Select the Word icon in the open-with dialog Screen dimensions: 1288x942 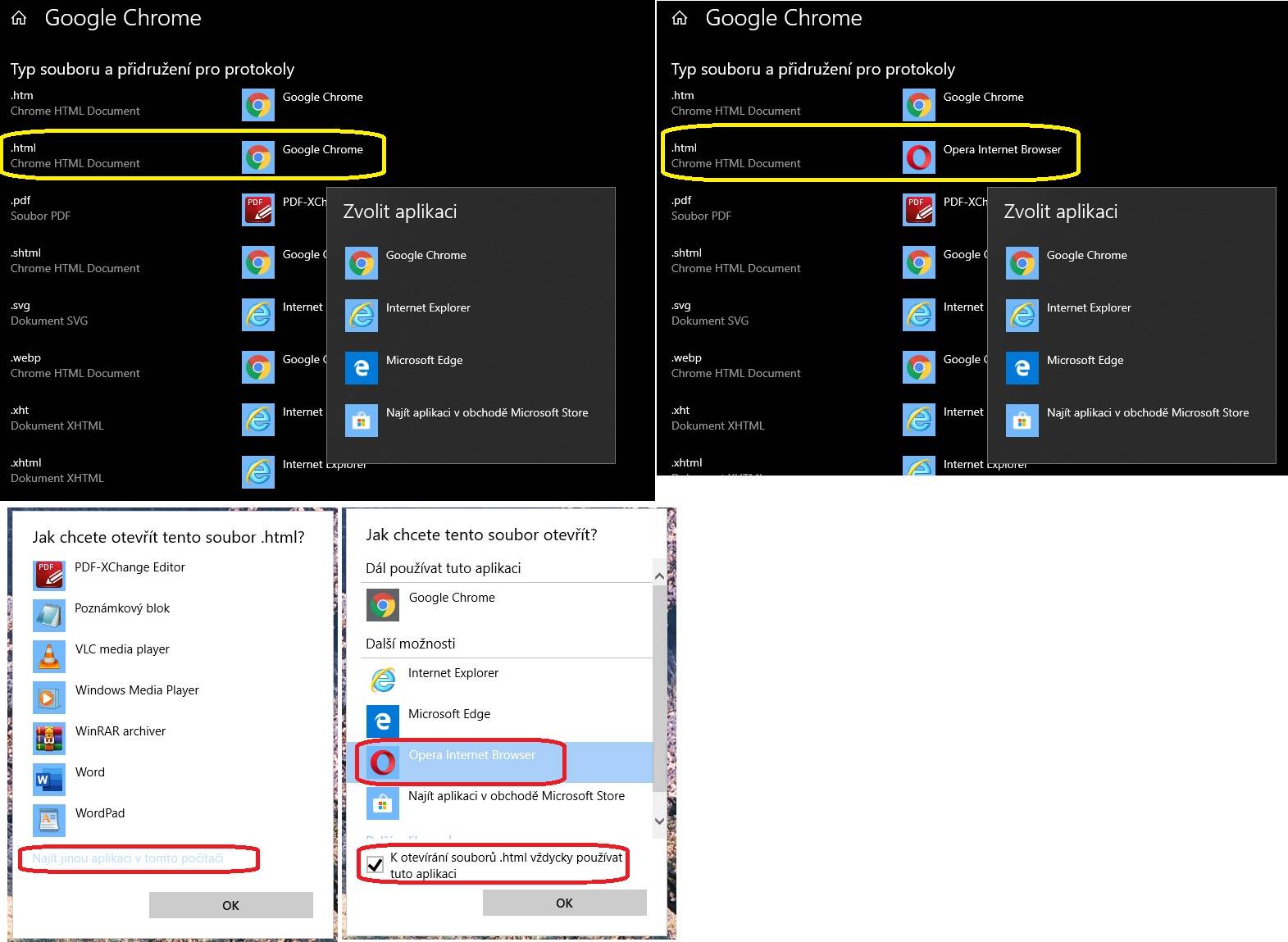(x=49, y=780)
